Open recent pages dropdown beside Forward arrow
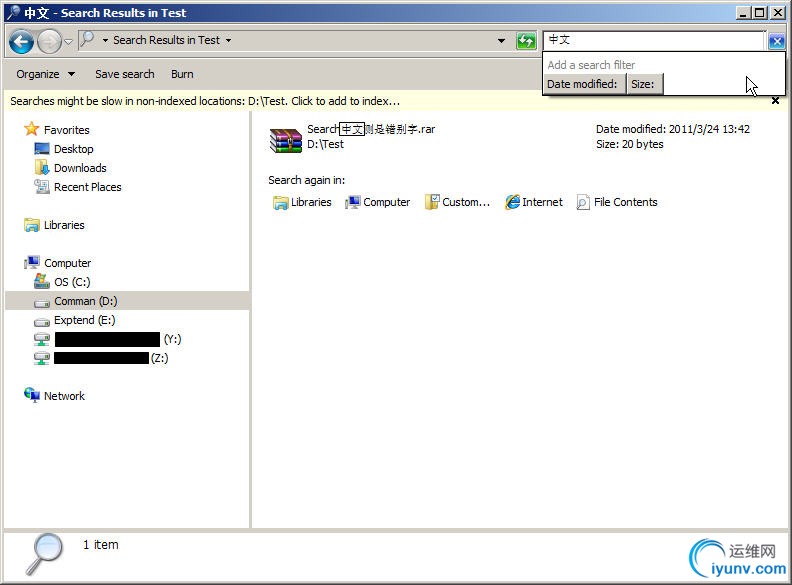This screenshot has width=792, height=585. [x=69, y=41]
